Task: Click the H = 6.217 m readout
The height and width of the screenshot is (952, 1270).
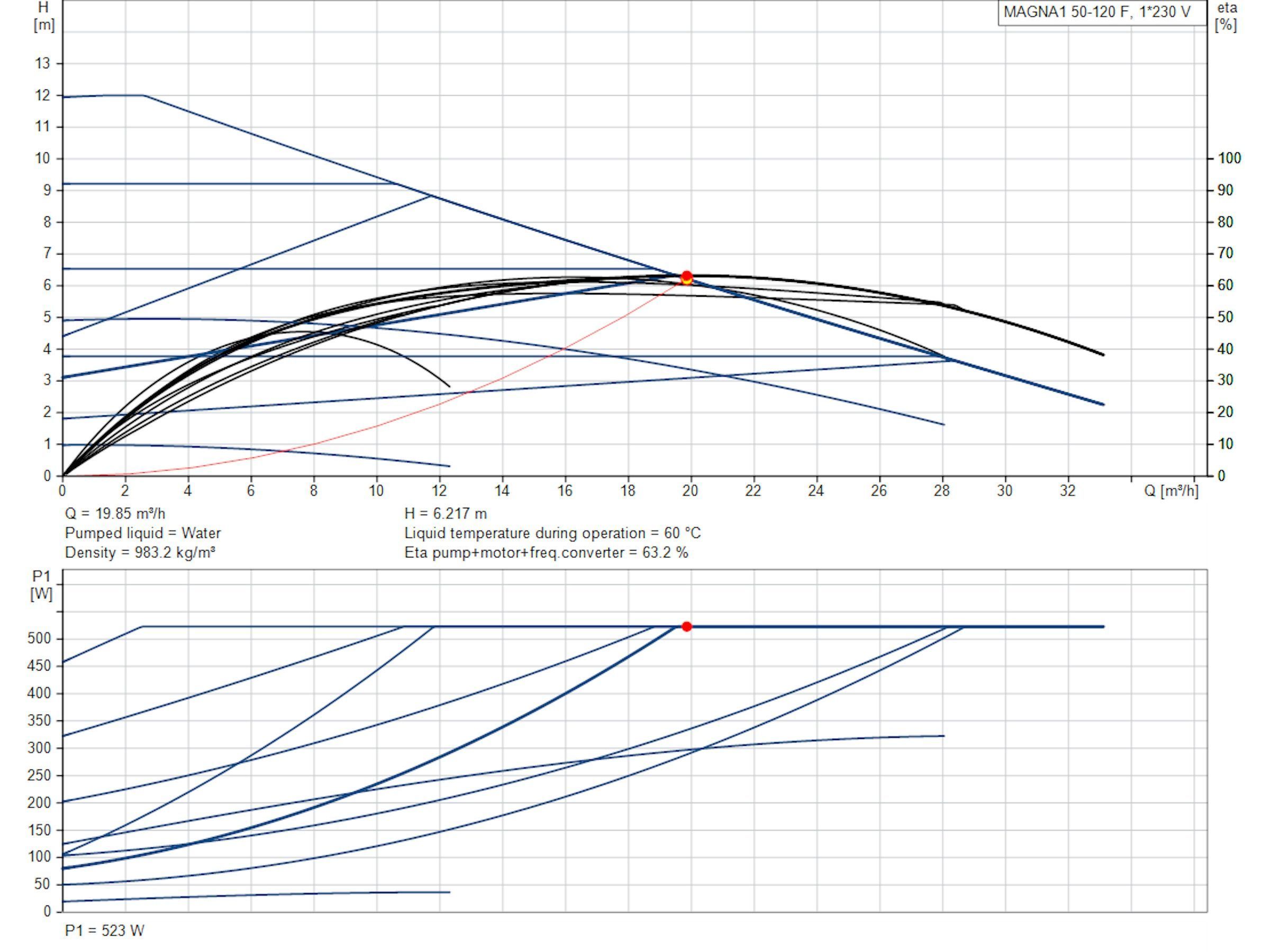Action: pos(446,513)
